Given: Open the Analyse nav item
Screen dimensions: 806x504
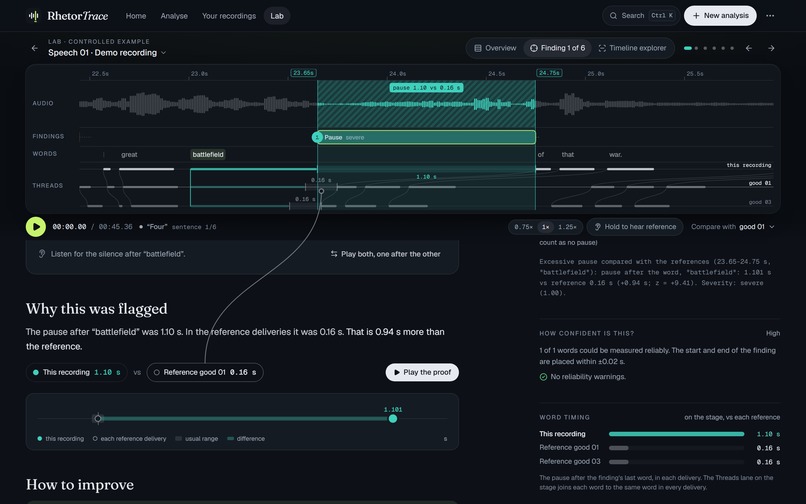Looking at the screenshot, I should click(x=174, y=16).
